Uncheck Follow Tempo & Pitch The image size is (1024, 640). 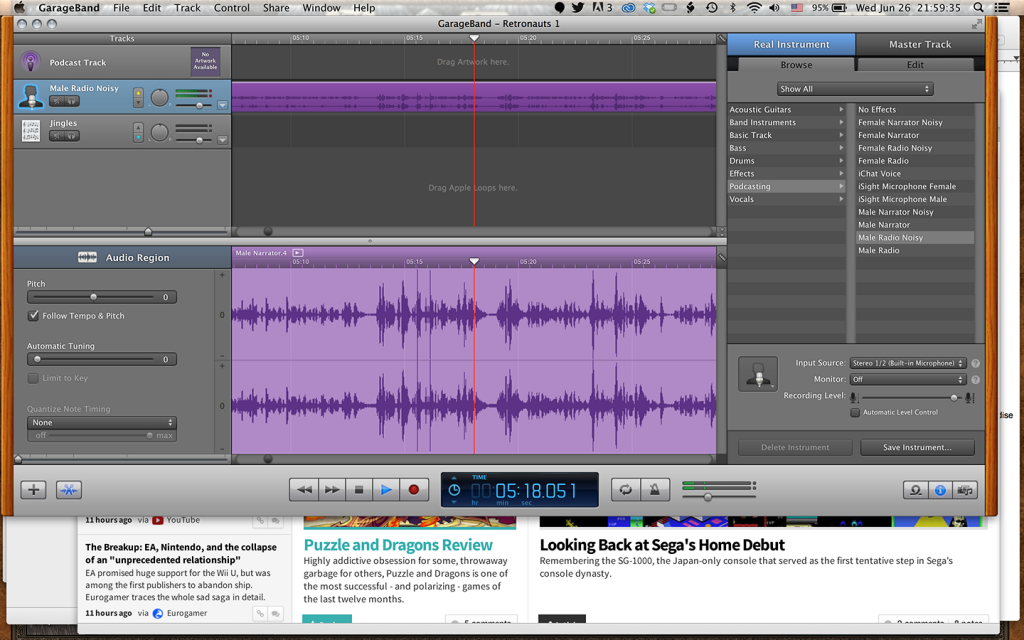[x=33, y=315]
